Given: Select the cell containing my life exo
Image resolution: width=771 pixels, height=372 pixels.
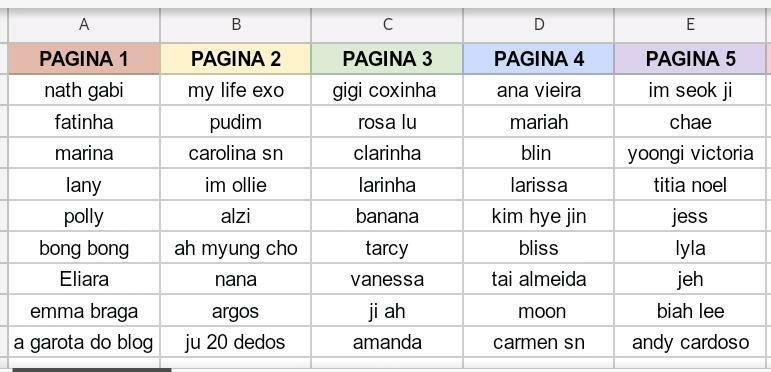Looking at the screenshot, I should tap(236, 90).
